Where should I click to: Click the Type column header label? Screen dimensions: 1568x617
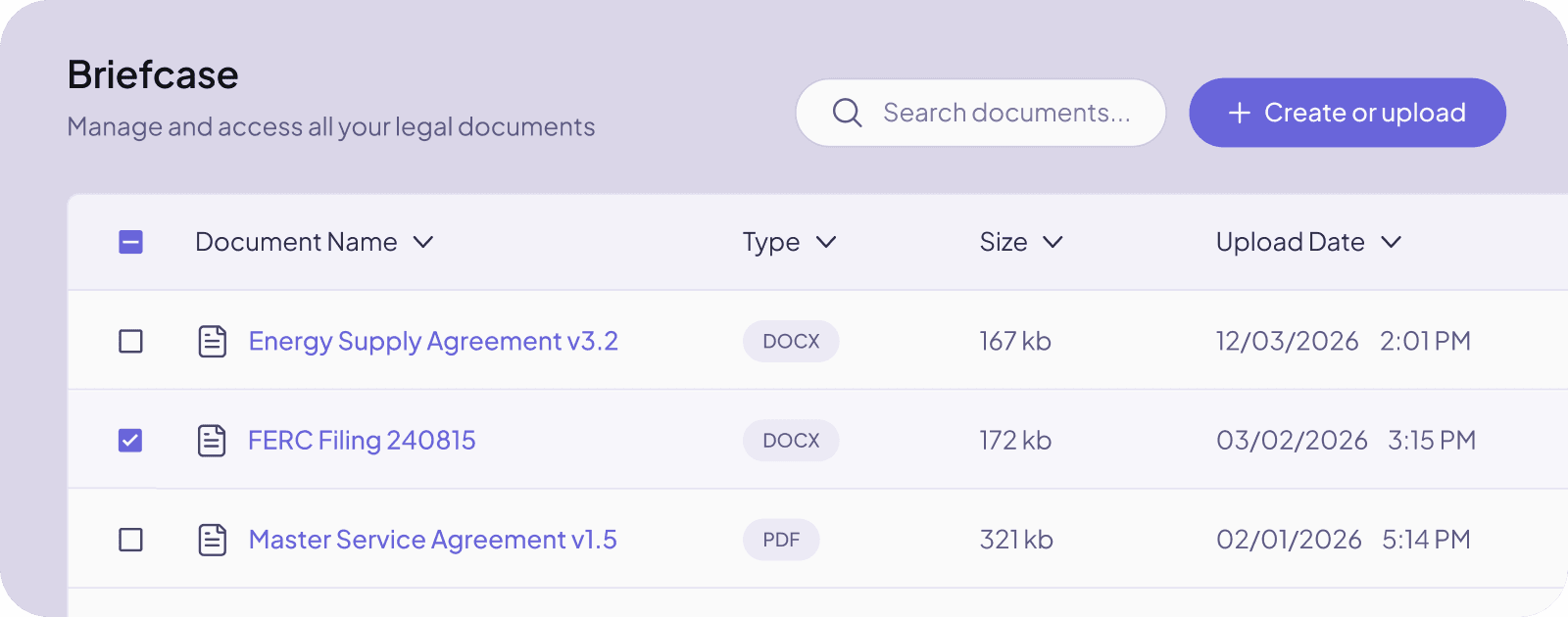(771, 242)
